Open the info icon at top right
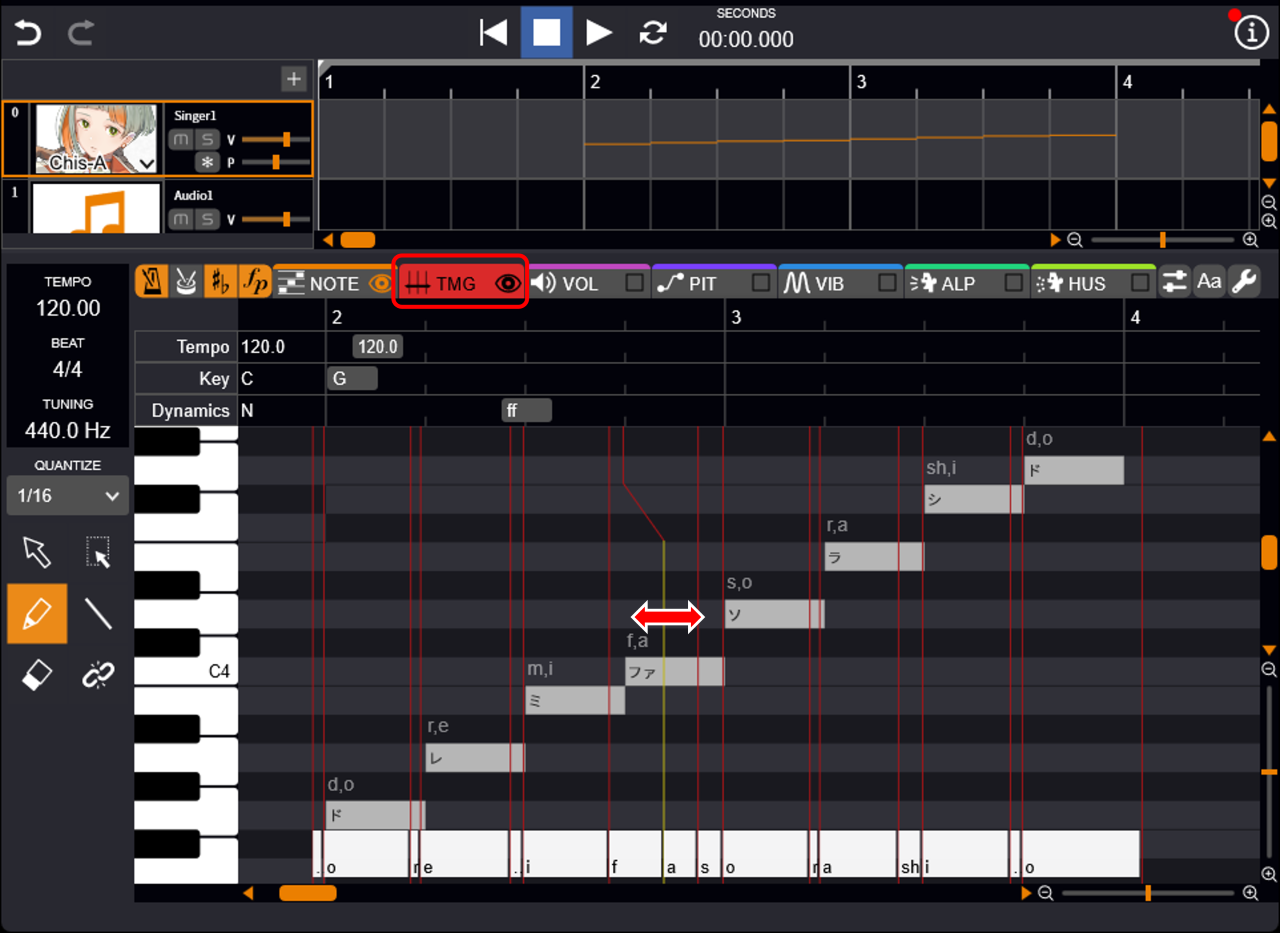This screenshot has height=933, width=1280. pyautogui.click(x=1251, y=33)
